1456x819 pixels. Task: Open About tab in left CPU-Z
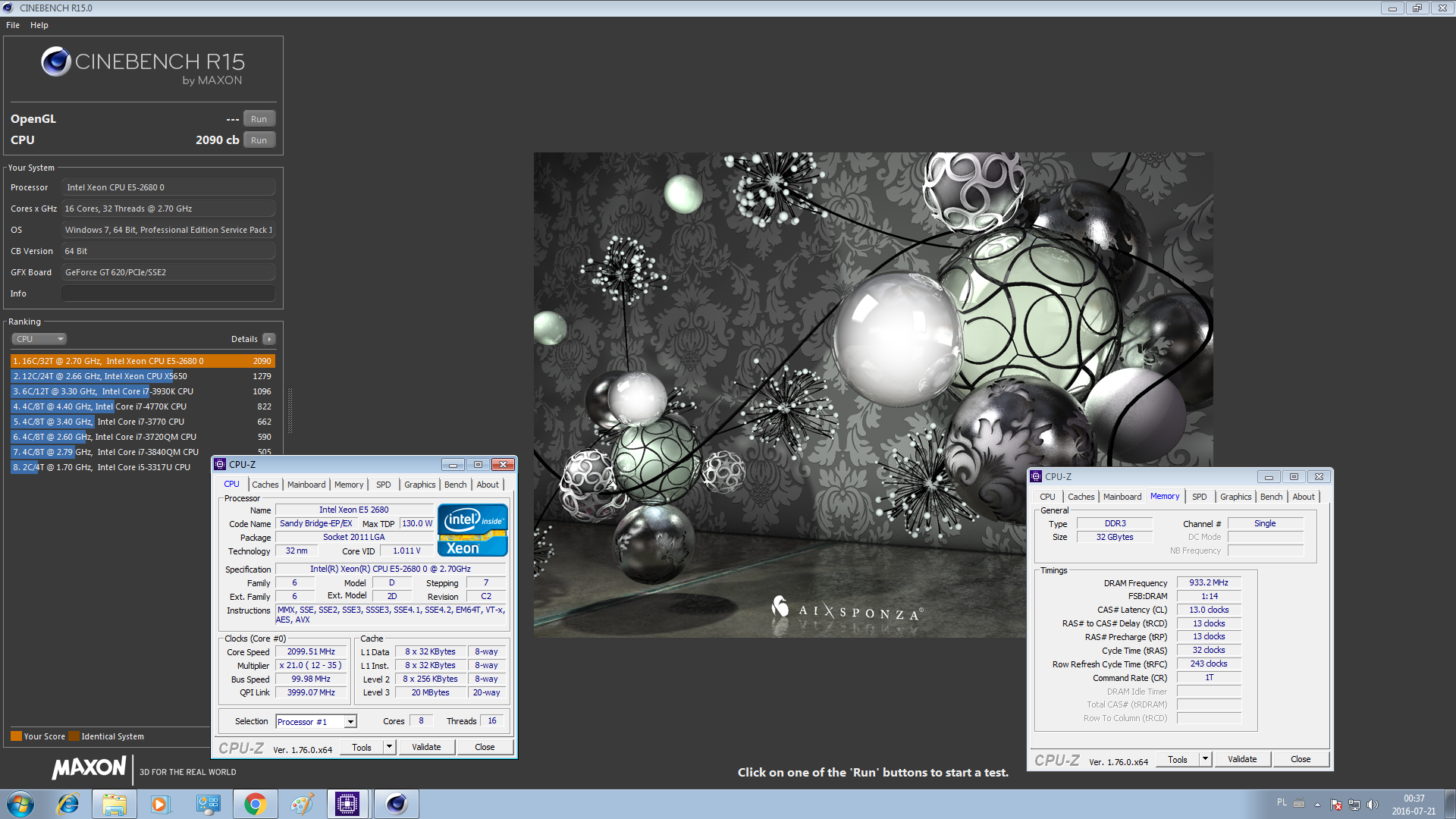[488, 485]
